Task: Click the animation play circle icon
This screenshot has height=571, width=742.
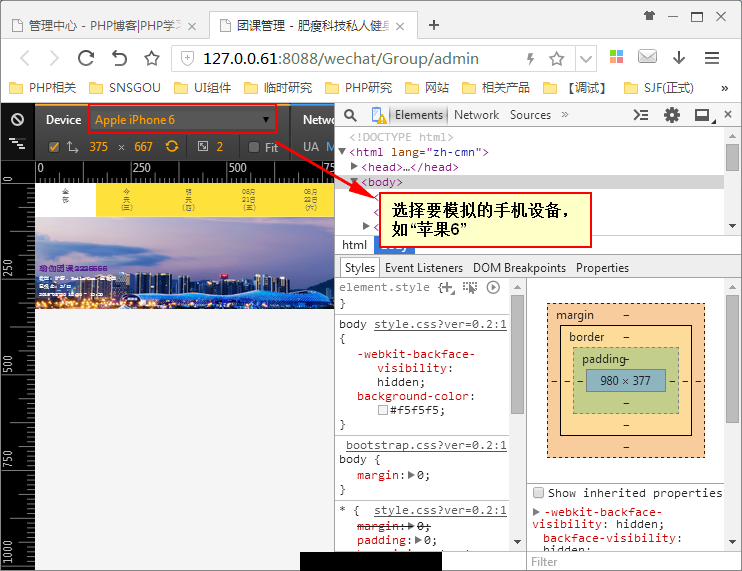Action: click(493, 287)
